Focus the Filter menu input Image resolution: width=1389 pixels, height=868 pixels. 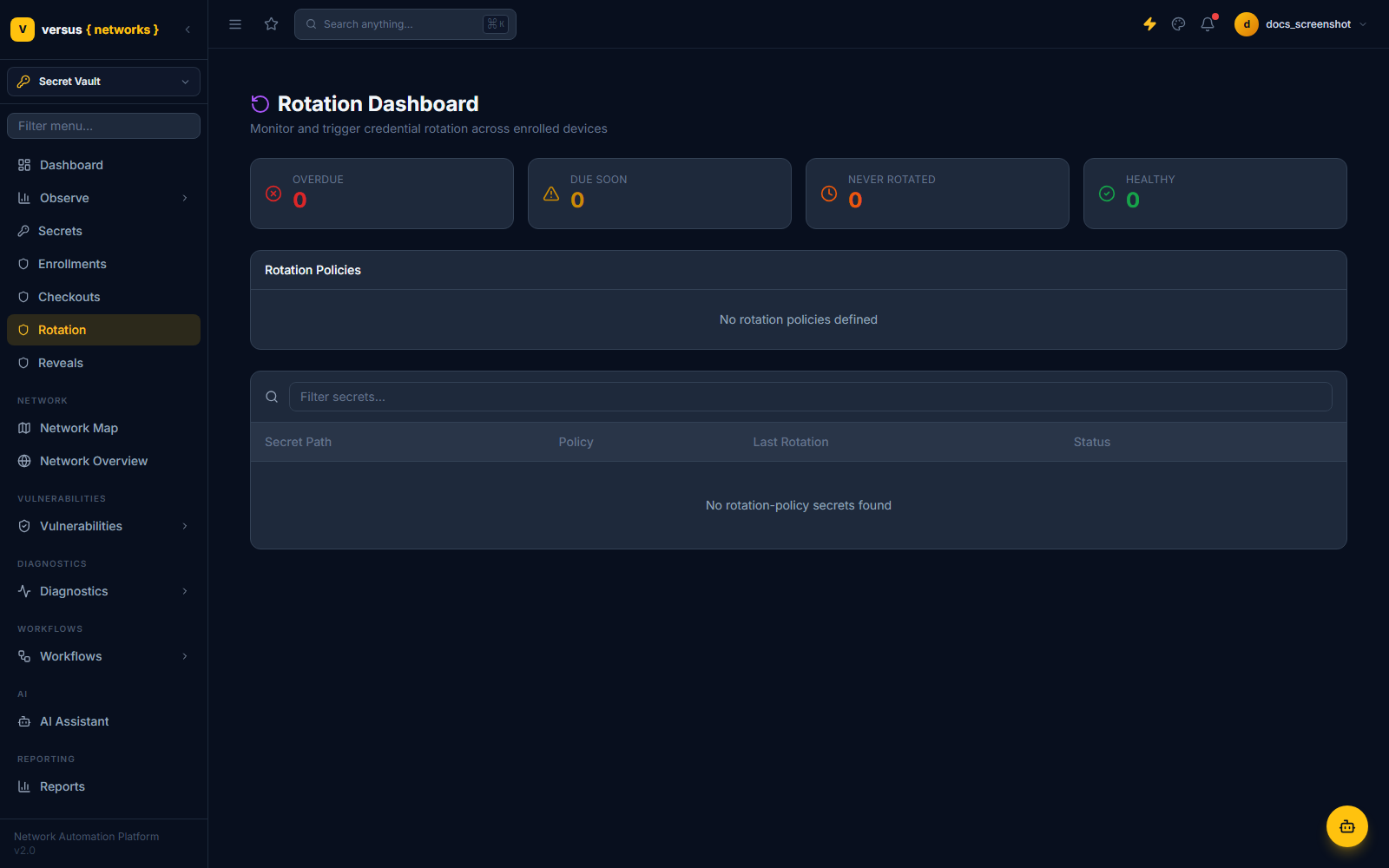[x=103, y=126]
